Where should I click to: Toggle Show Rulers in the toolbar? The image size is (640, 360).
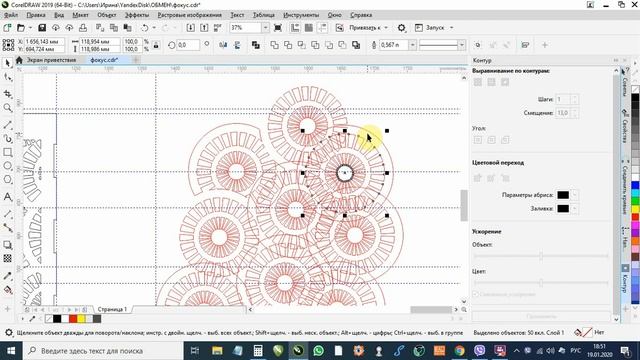point(295,28)
